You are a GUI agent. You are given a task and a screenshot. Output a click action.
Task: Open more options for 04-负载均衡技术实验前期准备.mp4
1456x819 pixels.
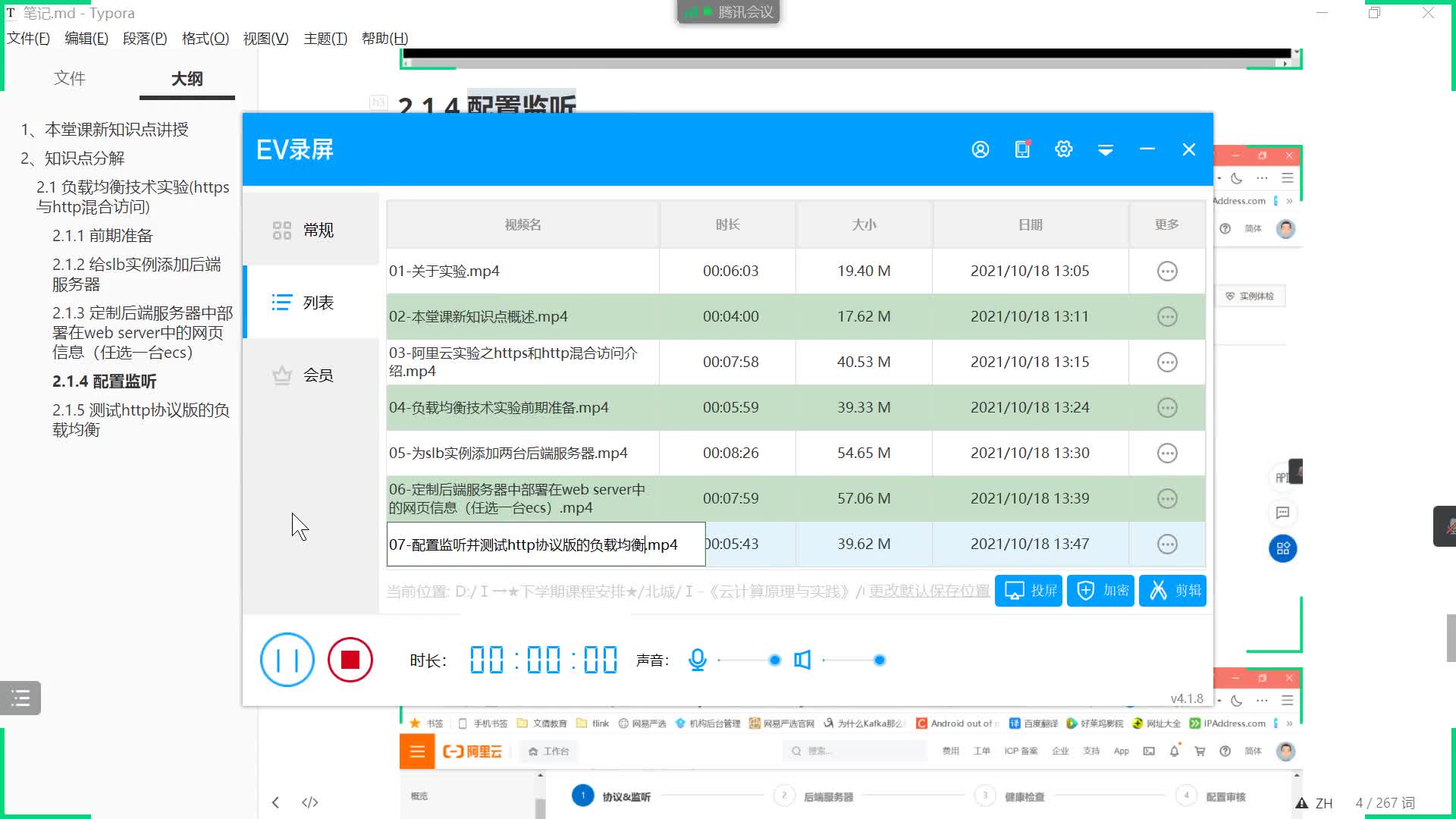[x=1167, y=407]
